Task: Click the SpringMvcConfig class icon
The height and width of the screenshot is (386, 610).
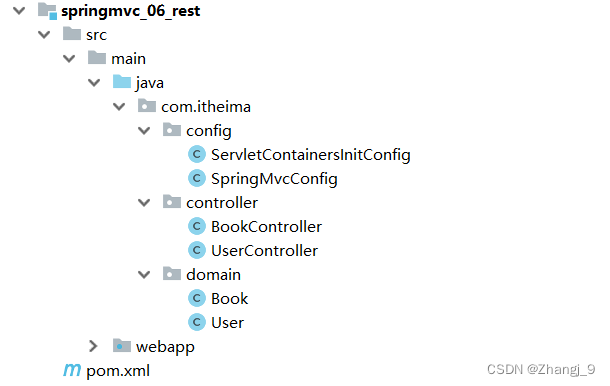Action: click(x=197, y=179)
